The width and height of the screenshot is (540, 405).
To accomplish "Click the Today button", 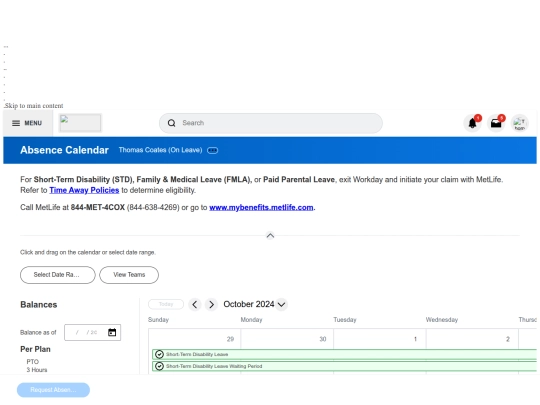I will click(x=166, y=304).
